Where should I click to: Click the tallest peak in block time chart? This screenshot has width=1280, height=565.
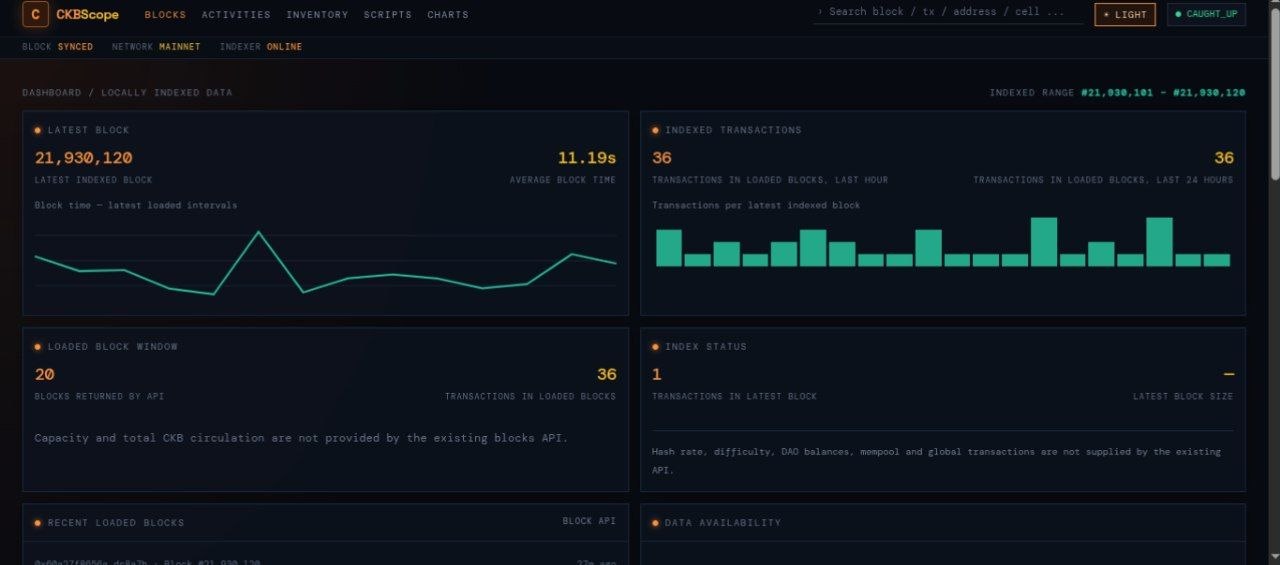[x=259, y=233]
